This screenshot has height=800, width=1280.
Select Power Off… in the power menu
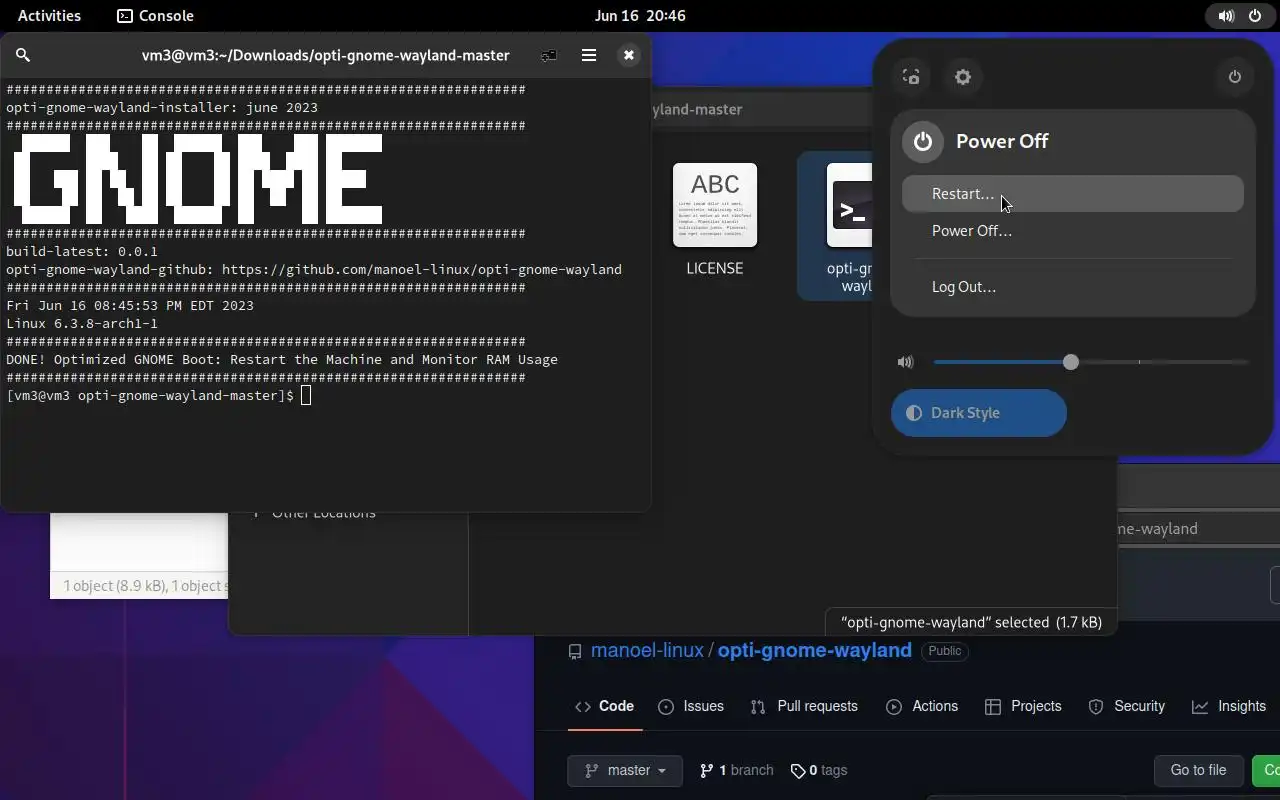[1073, 231]
